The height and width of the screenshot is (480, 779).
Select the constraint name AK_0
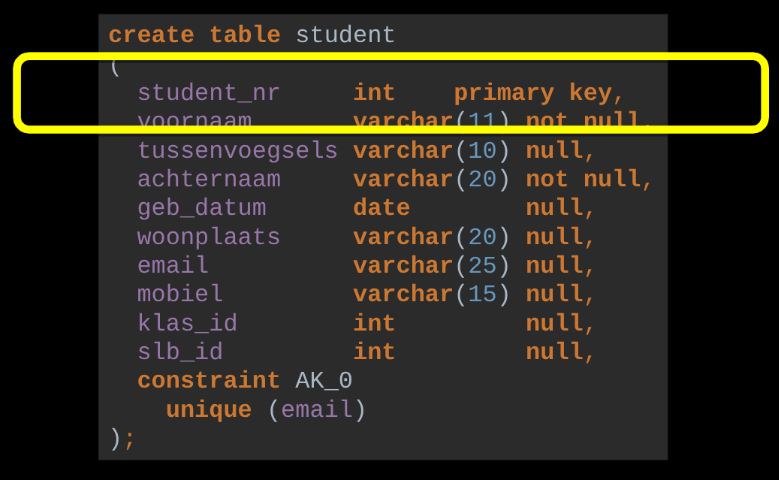pyautogui.click(x=323, y=381)
